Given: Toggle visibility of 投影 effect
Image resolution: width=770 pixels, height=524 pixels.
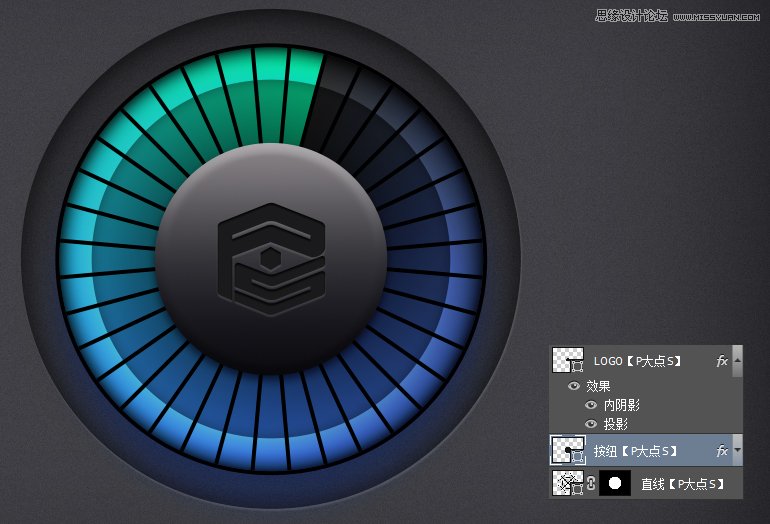Looking at the screenshot, I should 592,424.
